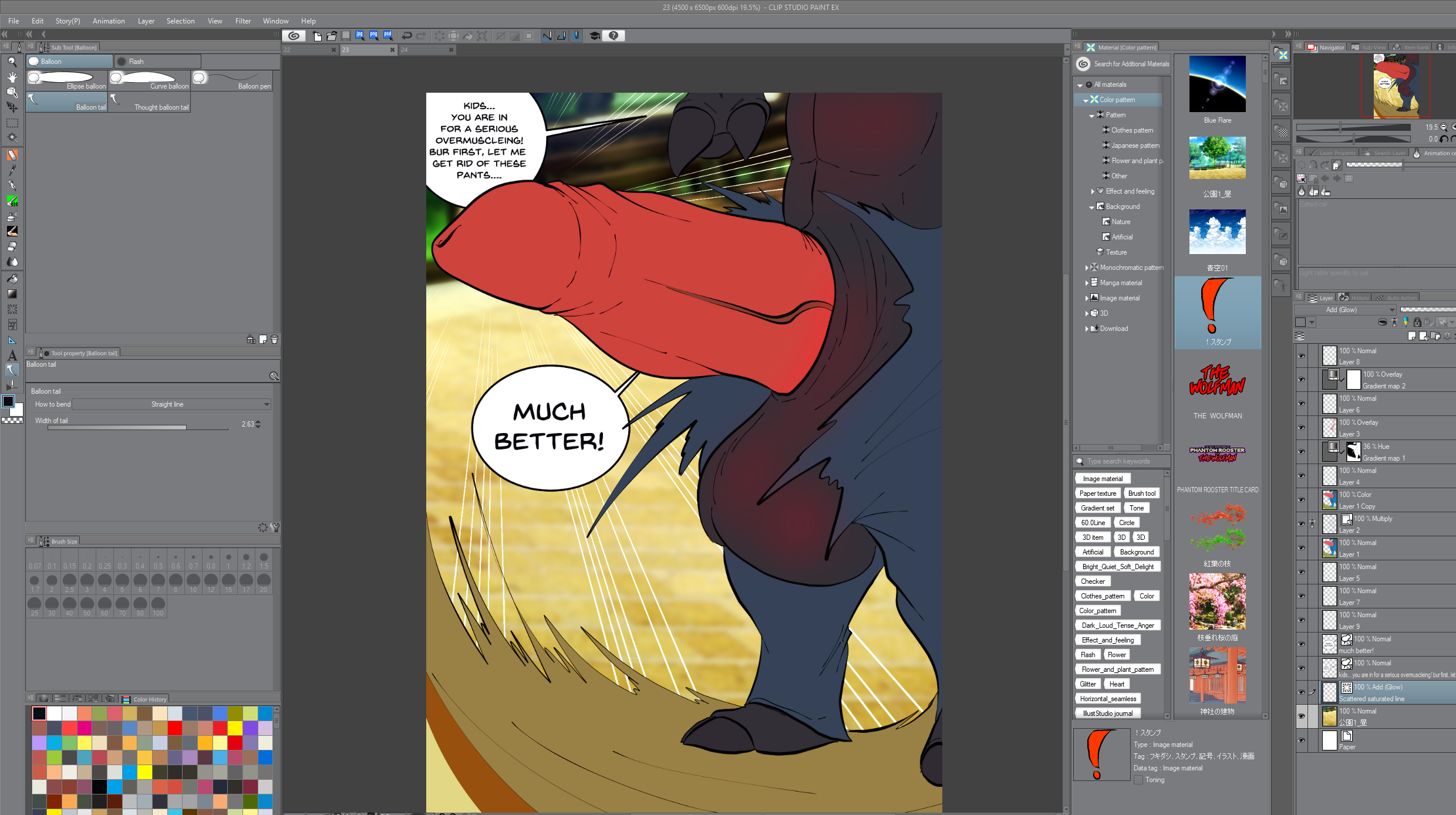Open the Add (Glow) blending mode dropdown

[x=1344, y=310]
